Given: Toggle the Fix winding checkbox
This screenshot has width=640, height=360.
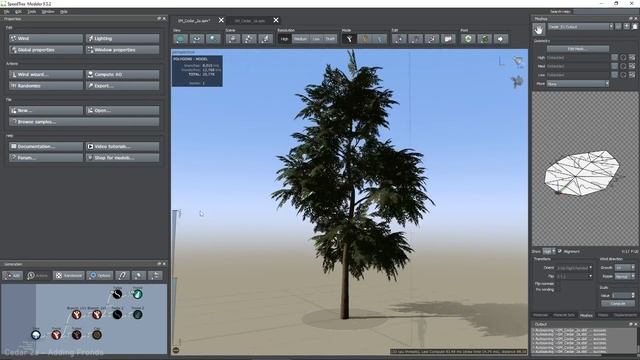Looking at the screenshot, I should point(559,290).
